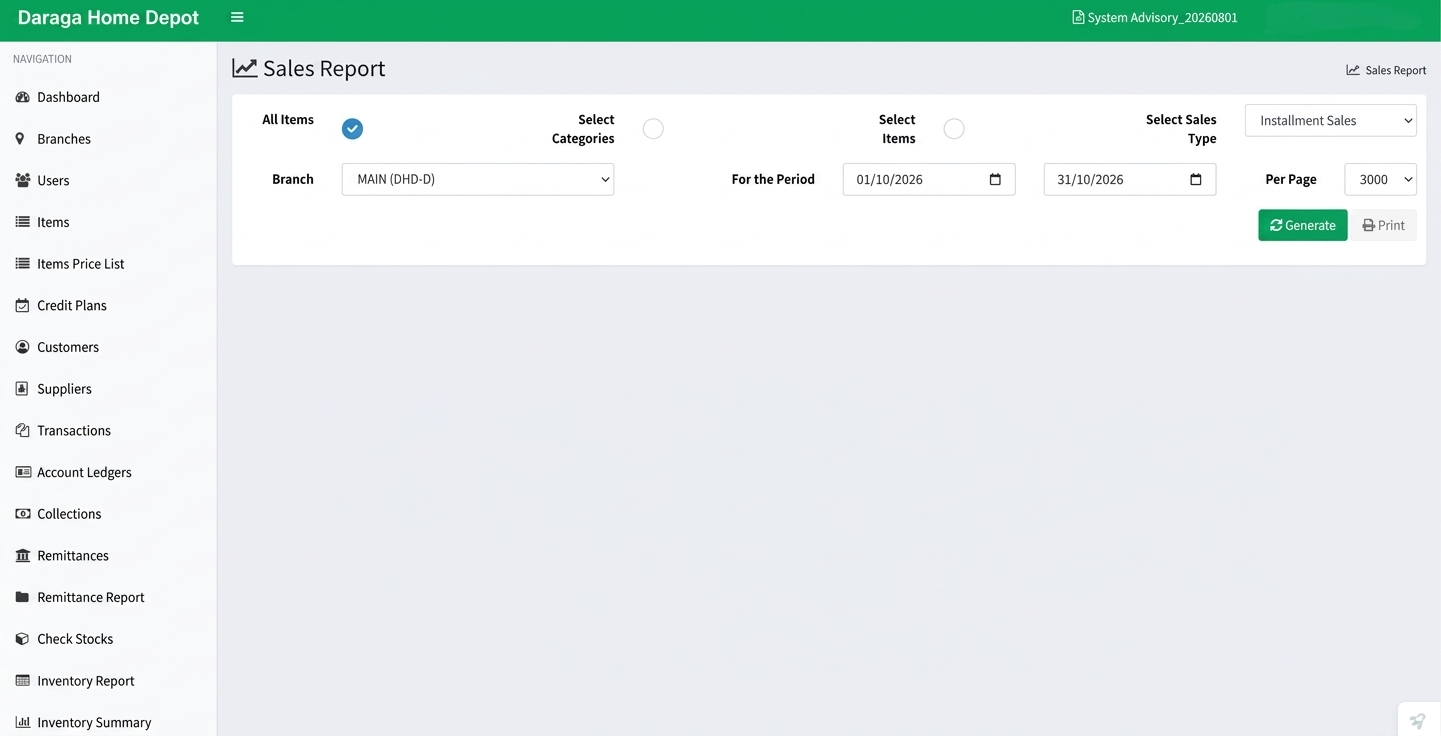The width and height of the screenshot is (1441, 736).
Task: Click the Sales Report breadcrumb link
Action: (1386, 70)
